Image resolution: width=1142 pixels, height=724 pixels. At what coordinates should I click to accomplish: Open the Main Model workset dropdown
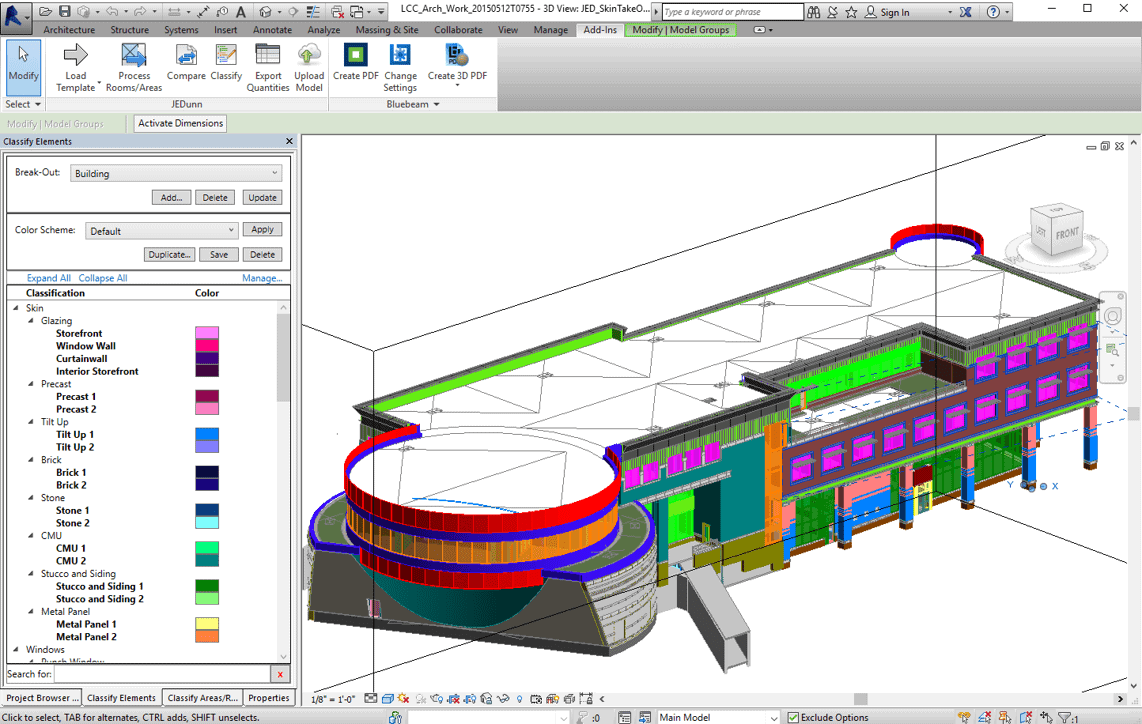tap(717, 717)
